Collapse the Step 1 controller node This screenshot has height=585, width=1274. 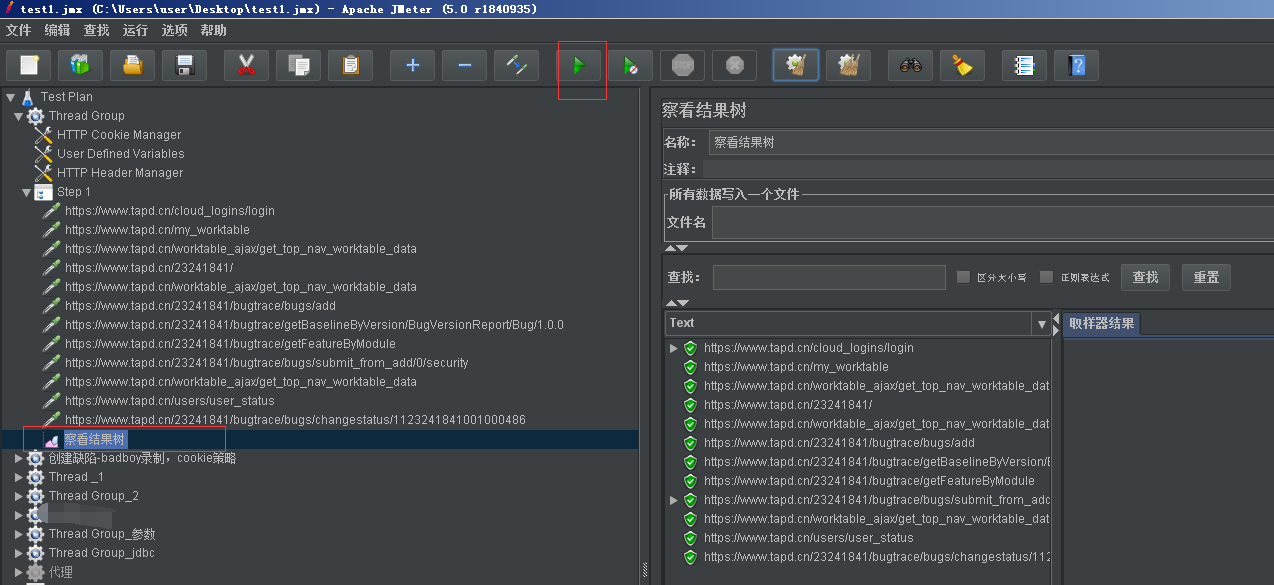tap(26, 192)
